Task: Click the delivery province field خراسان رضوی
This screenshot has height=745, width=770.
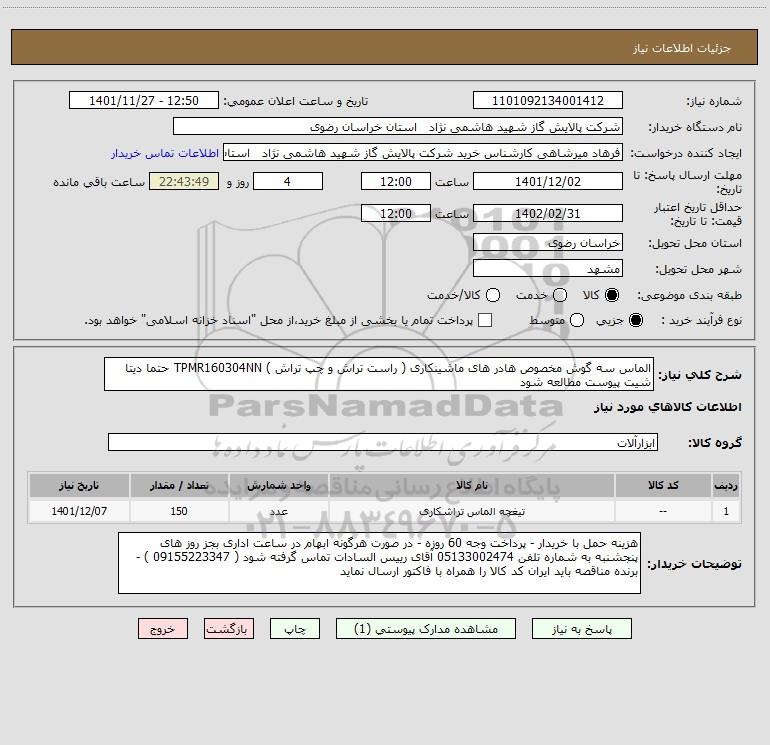Action: tap(548, 242)
